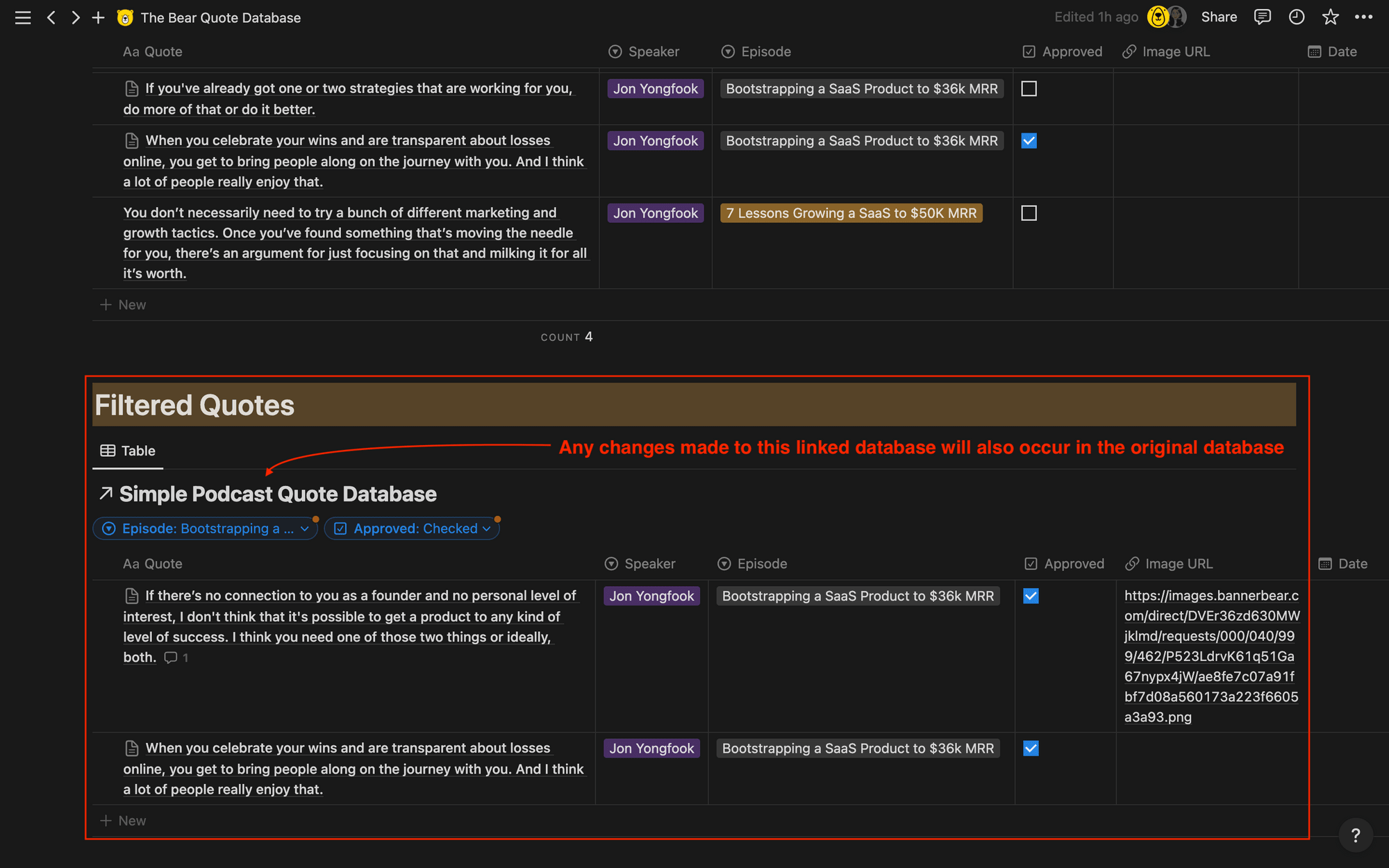Open the sidebar hamburger menu
This screenshot has width=1389, height=868.
pos(22,17)
